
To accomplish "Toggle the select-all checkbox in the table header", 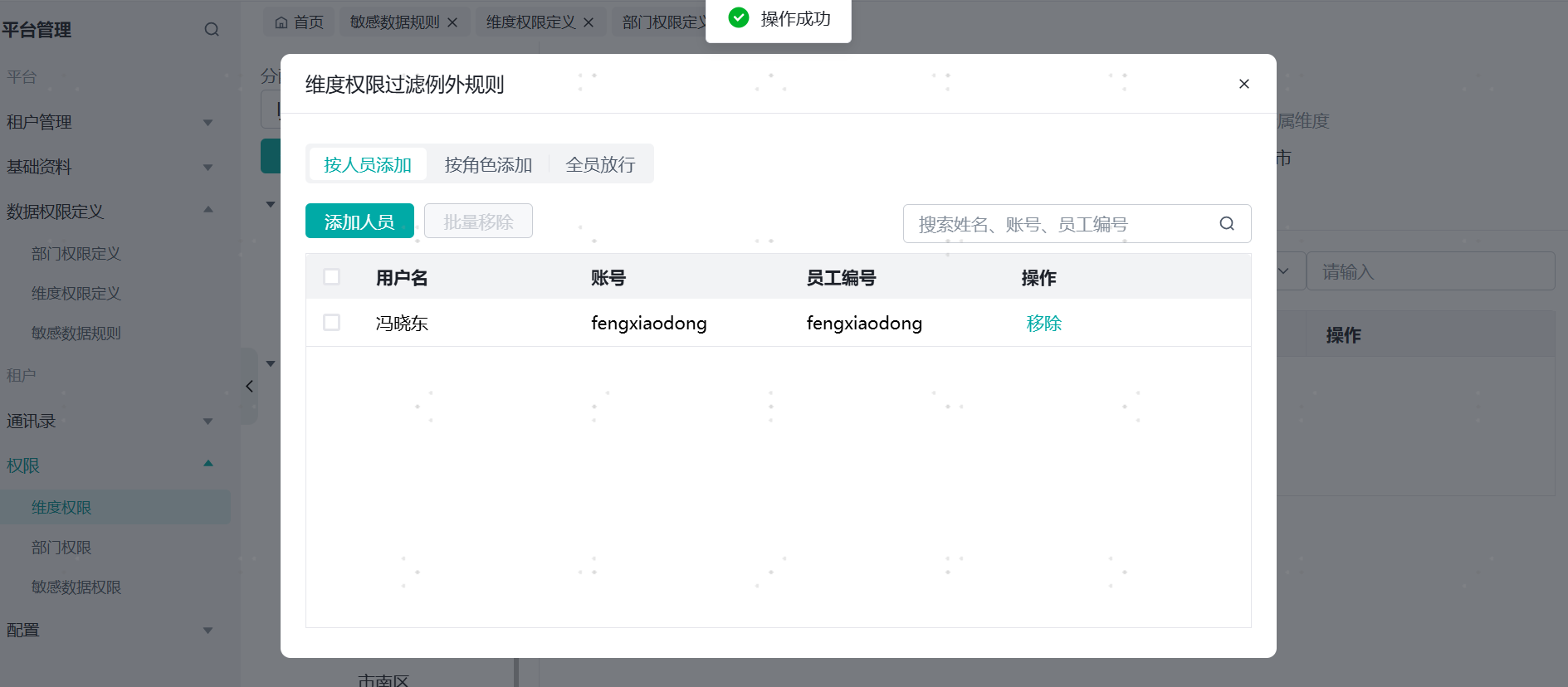I will (331, 276).
